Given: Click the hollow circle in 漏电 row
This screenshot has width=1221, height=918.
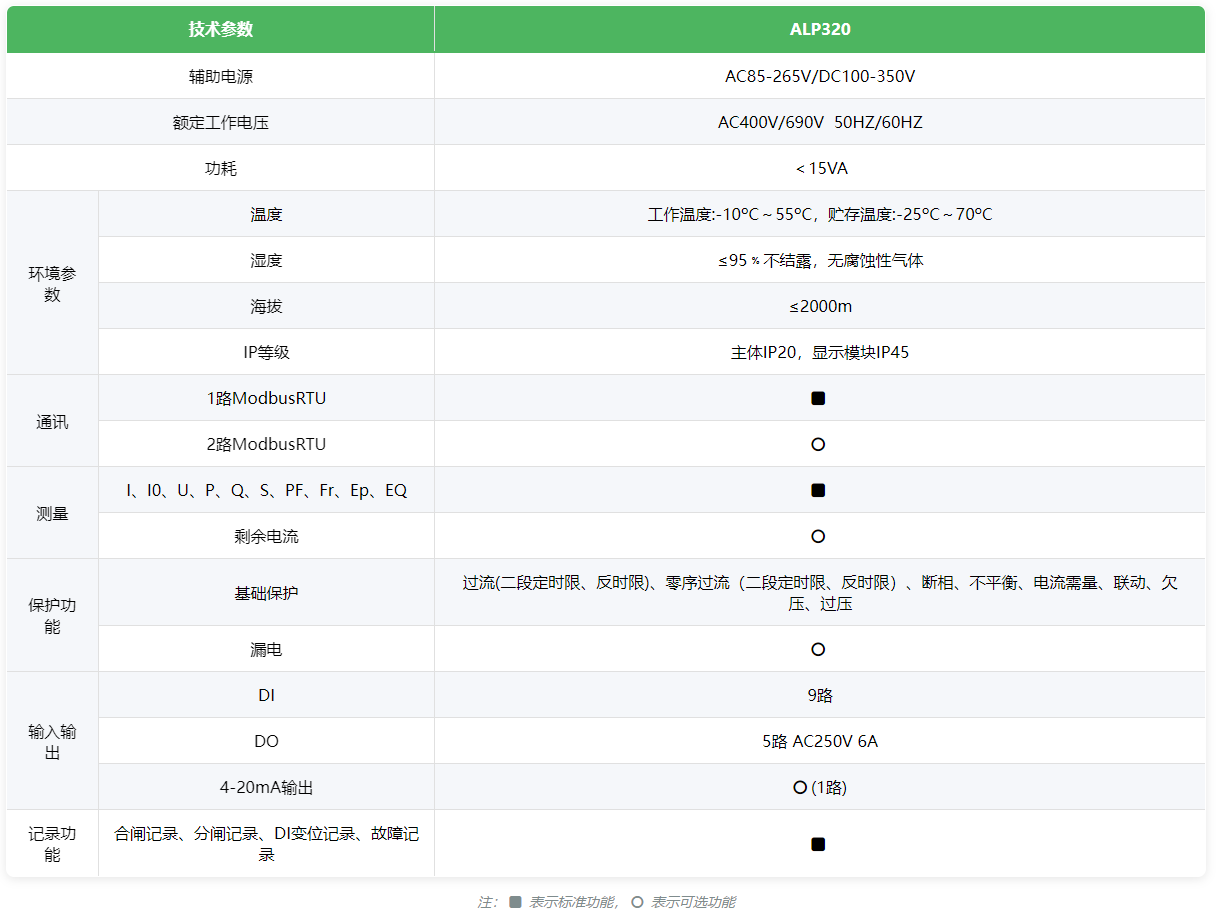Looking at the screenshot, I should coord(818,649).
